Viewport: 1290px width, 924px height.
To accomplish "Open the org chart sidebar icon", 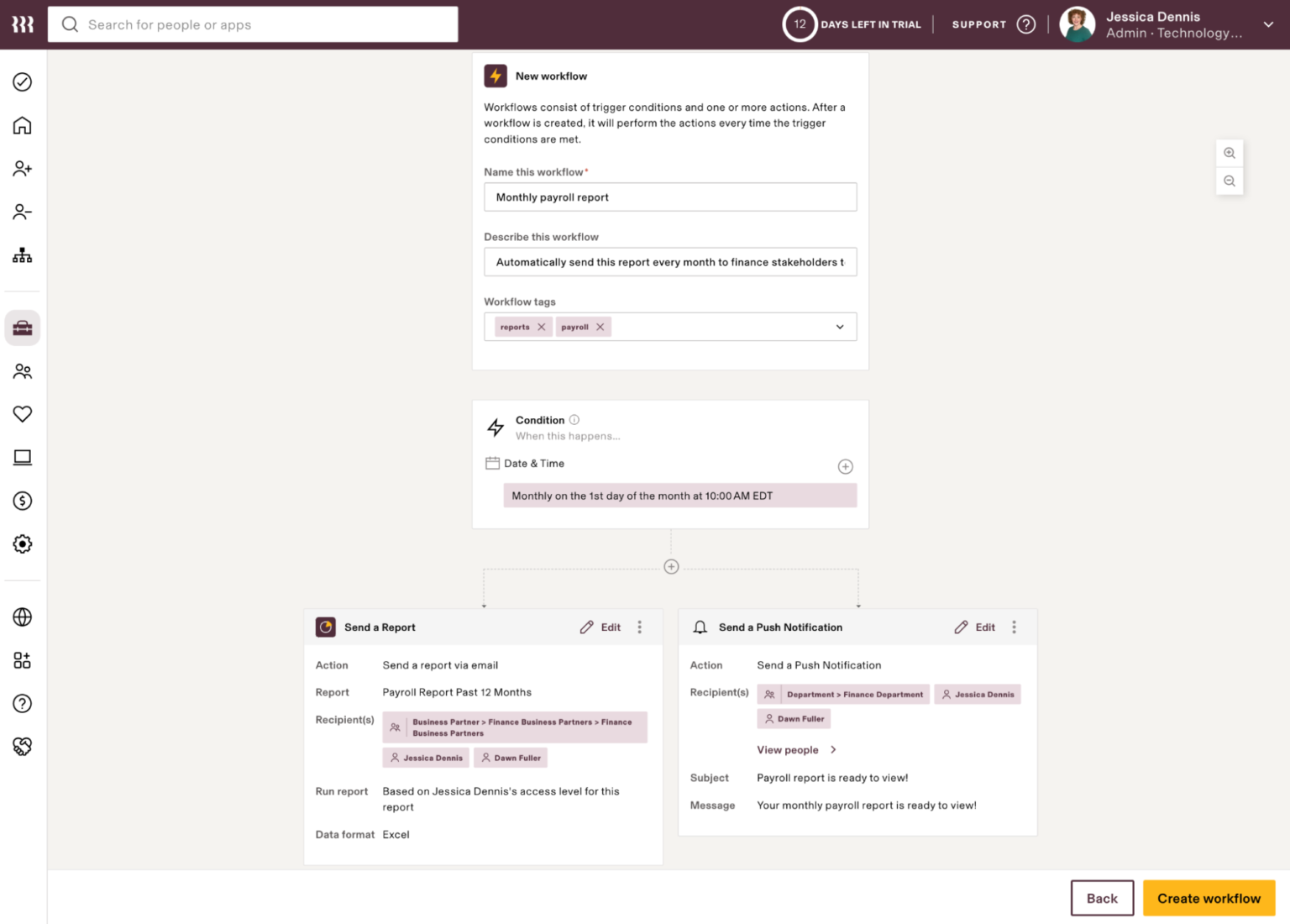I will pos(23,255).
